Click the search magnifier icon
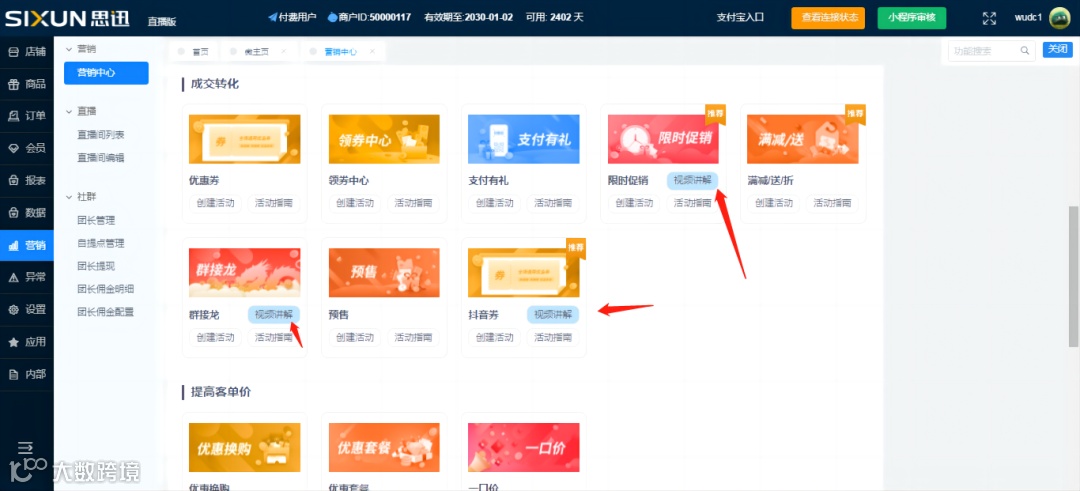This screenshot has height=491, width=1080. click(x=1025, y=50)
